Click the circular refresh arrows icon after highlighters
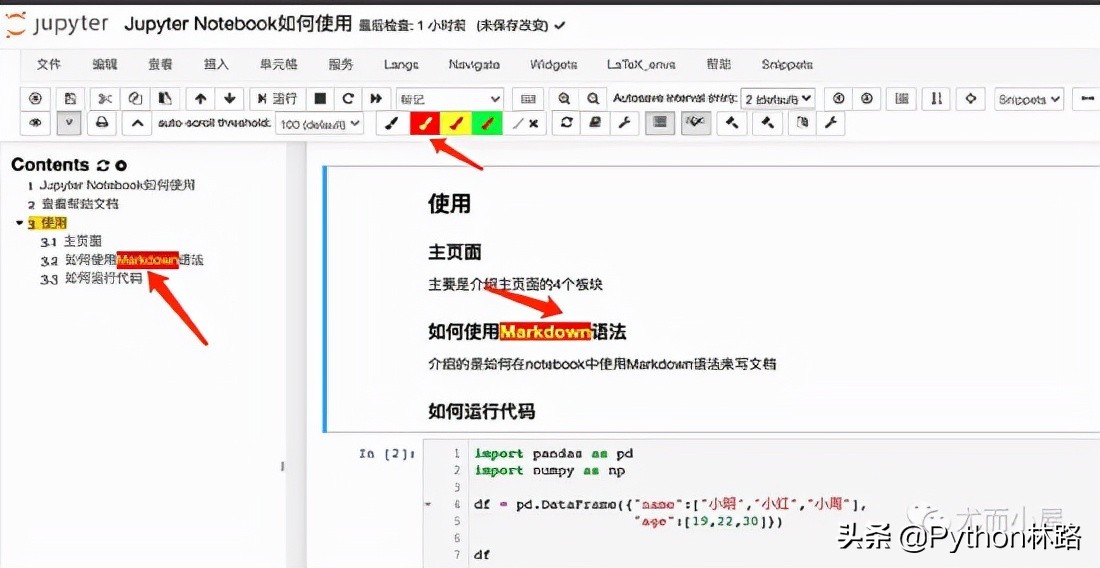 [567, 123]
